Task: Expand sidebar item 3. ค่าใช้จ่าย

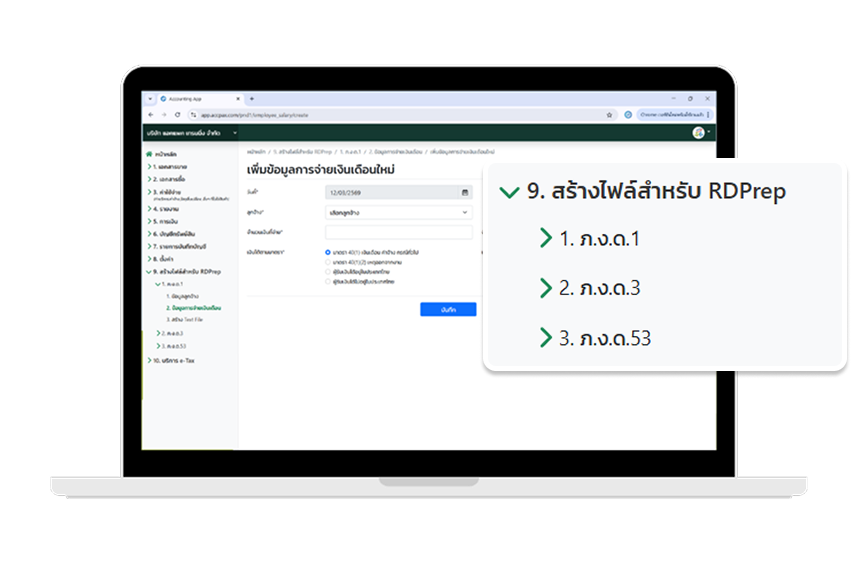Action: pos(164,192)
